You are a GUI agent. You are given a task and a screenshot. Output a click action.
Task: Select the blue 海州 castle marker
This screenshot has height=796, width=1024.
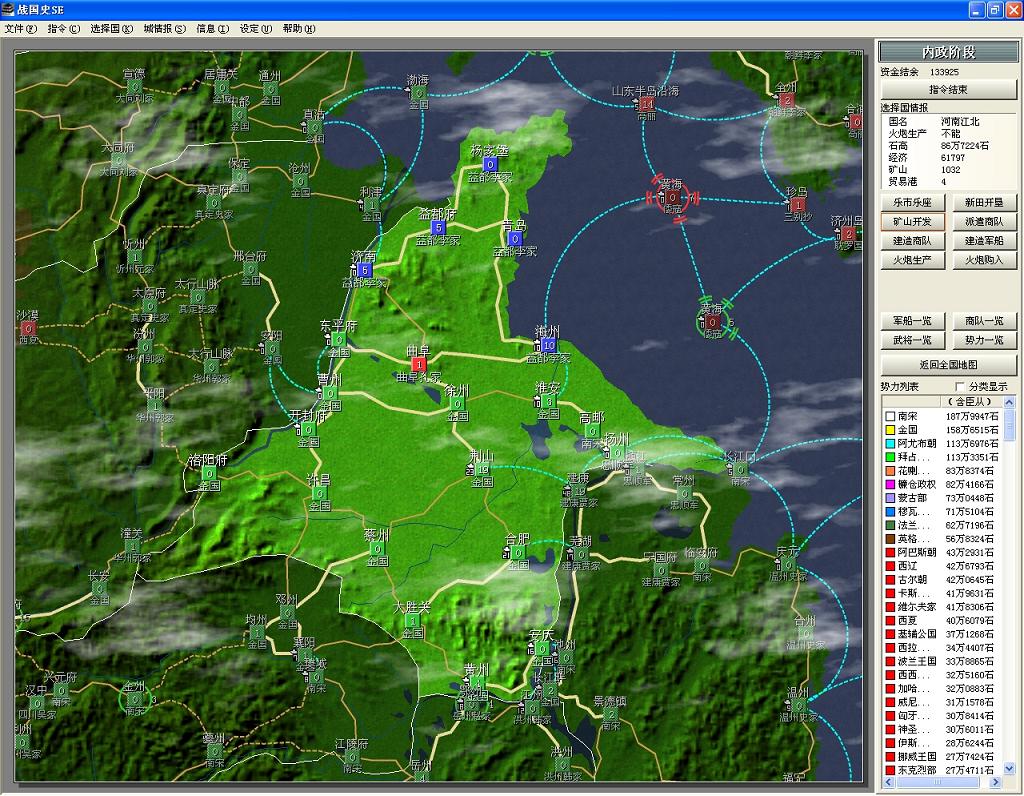tap(548, 344)
